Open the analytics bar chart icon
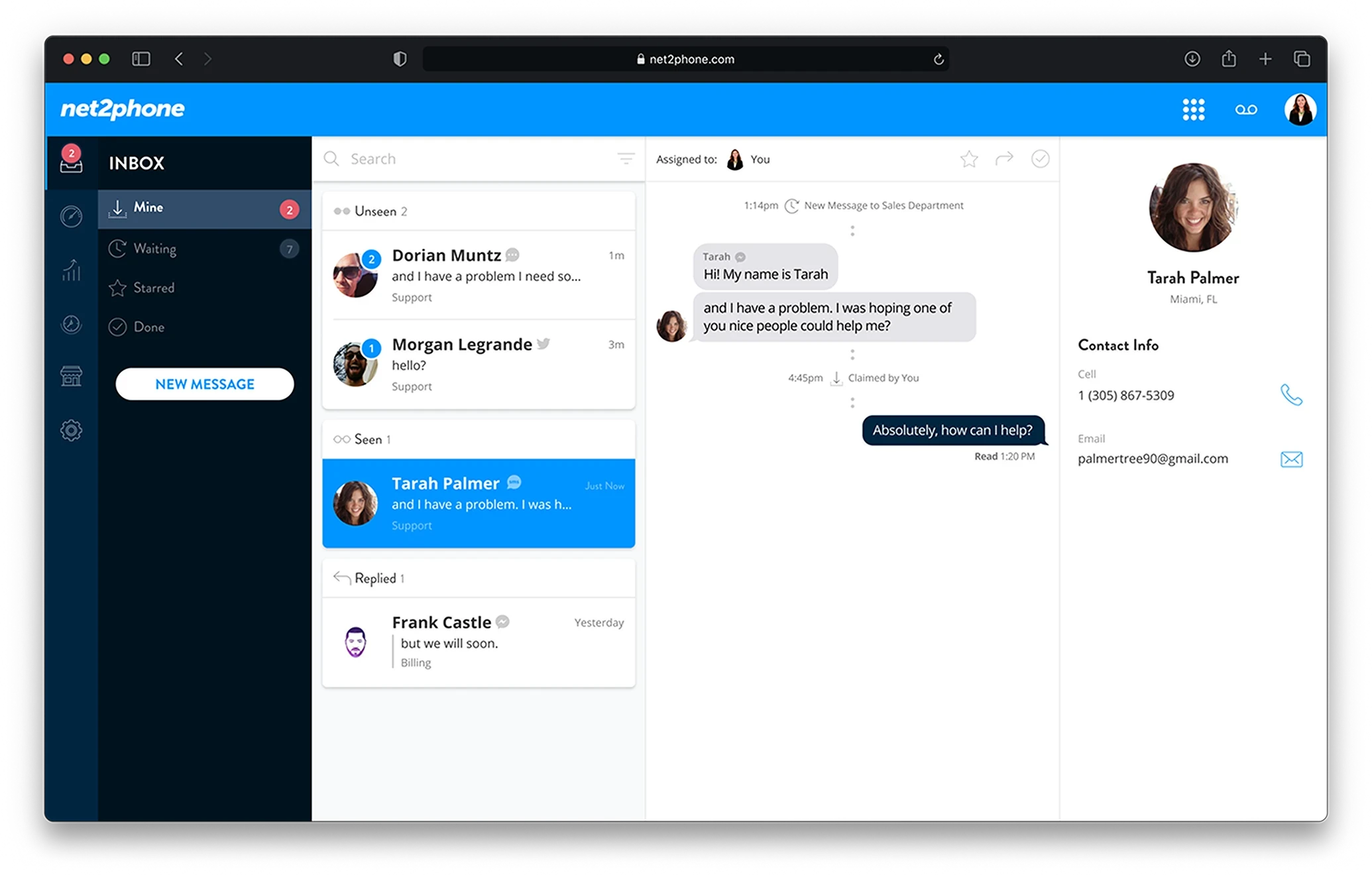1372x875 pixels. [x=71, y=270]
